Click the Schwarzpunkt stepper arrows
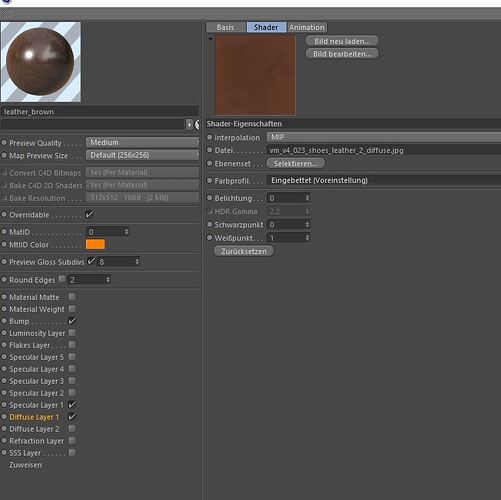The width and height of the screenshot is (501, 500). (307, 225)
